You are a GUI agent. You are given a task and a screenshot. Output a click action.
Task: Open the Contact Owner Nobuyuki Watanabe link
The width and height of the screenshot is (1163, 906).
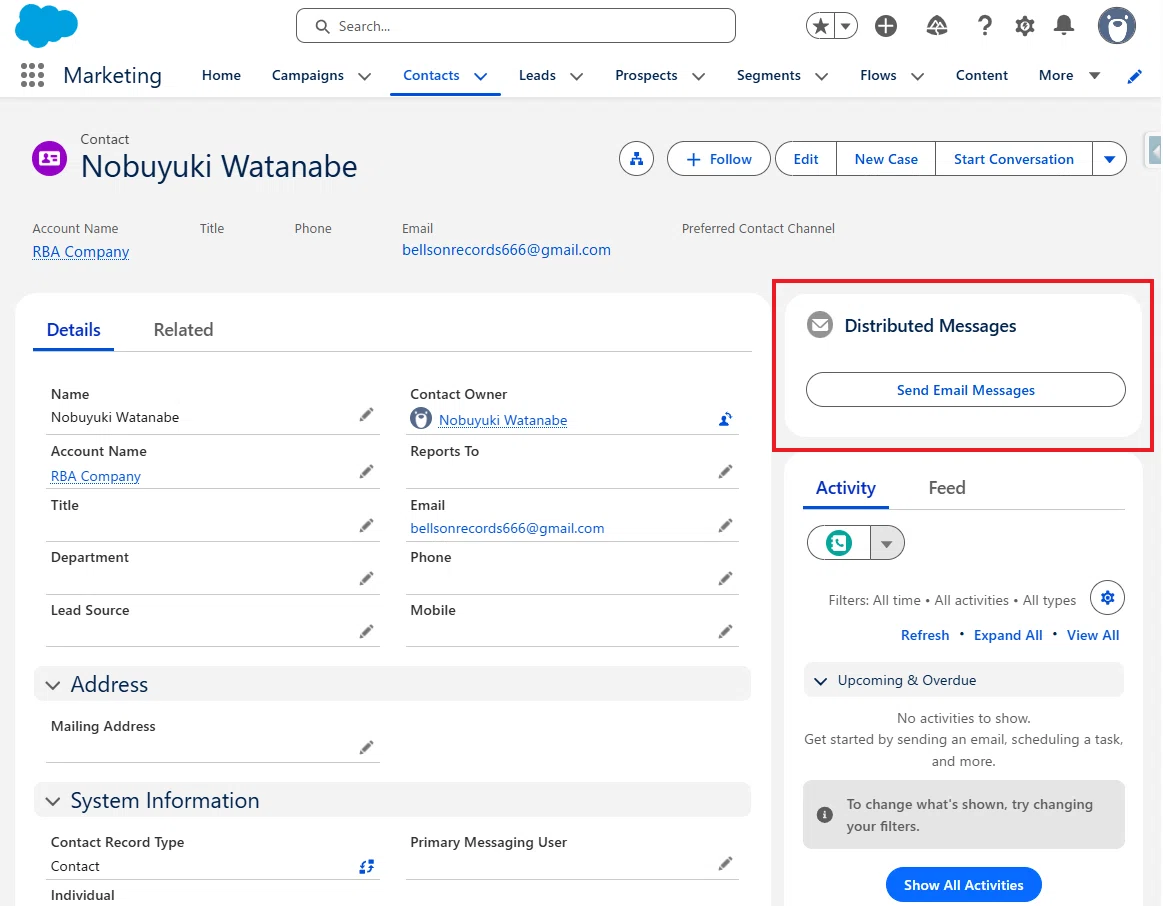click(503, 420)
